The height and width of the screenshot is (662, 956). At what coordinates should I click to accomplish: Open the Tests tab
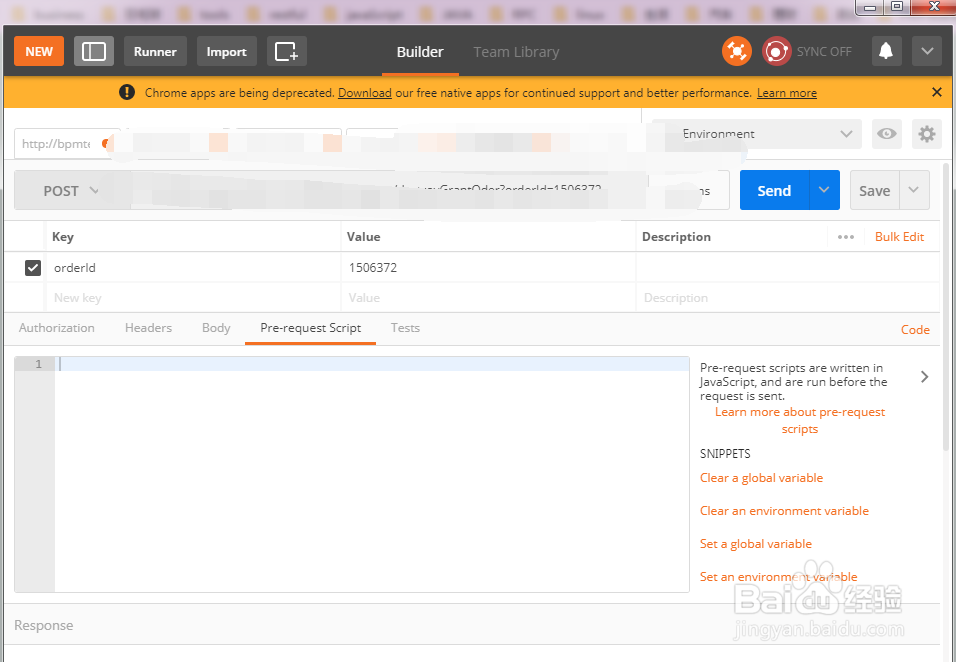point(405,328)
